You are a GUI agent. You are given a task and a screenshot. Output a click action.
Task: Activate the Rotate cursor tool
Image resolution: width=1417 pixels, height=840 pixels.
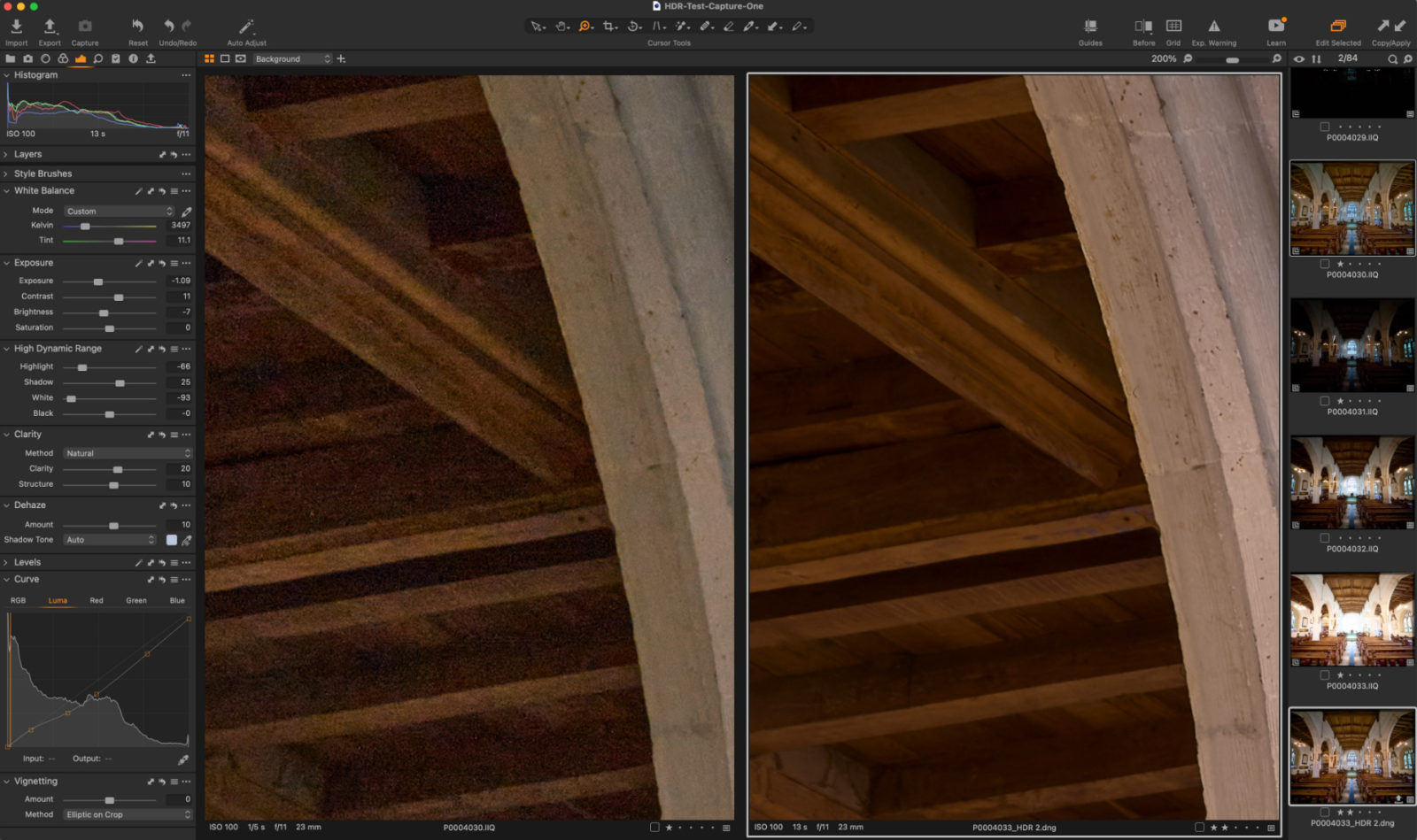(634, 26)
